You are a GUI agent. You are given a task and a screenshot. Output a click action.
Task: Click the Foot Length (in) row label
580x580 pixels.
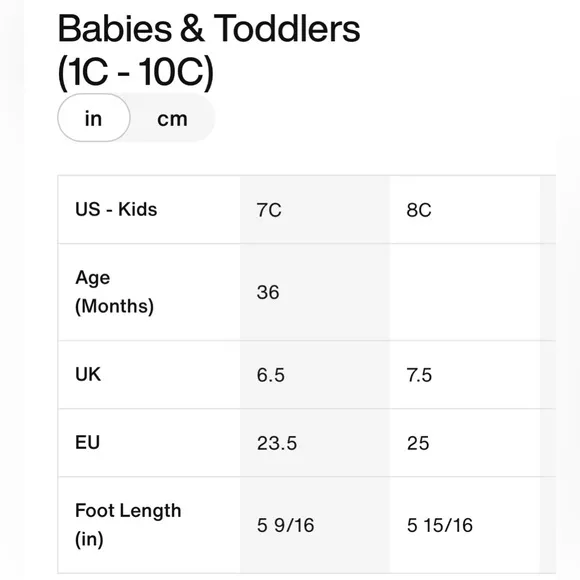point(128,525)
